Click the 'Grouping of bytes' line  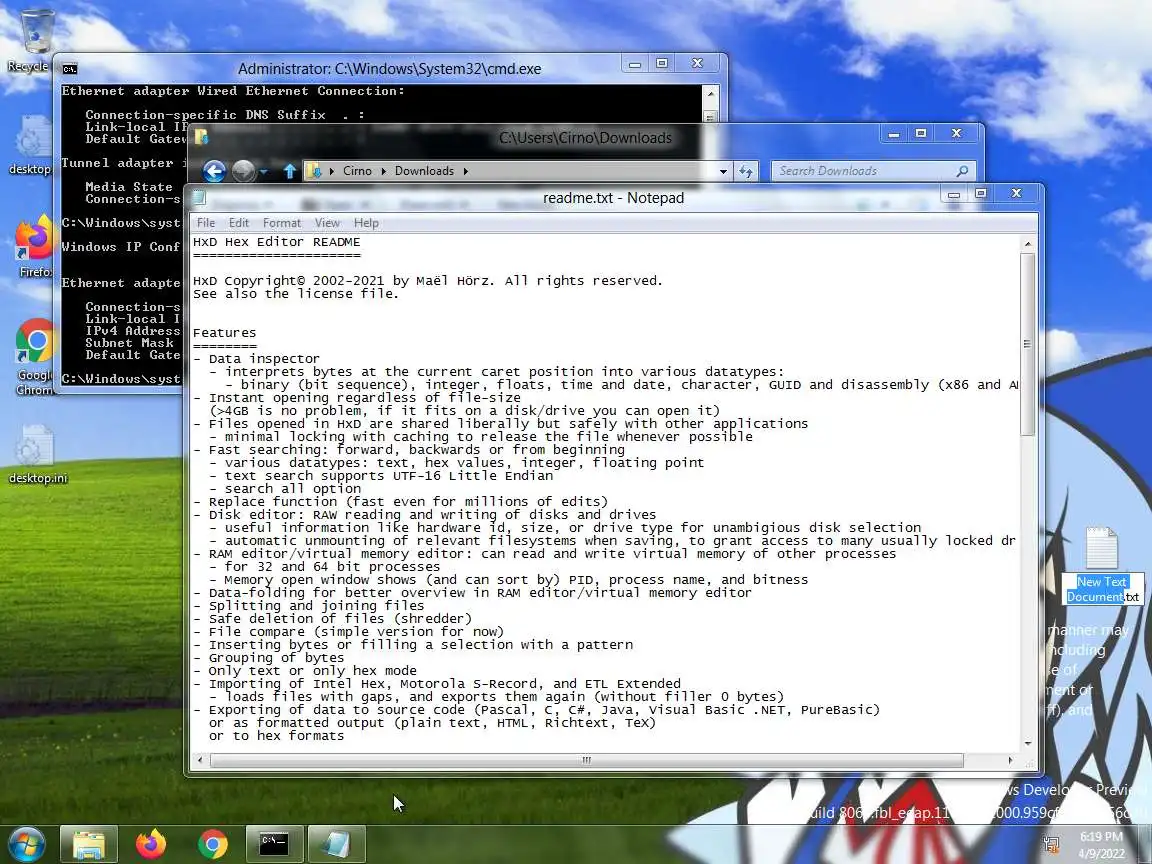coord(268,658)
